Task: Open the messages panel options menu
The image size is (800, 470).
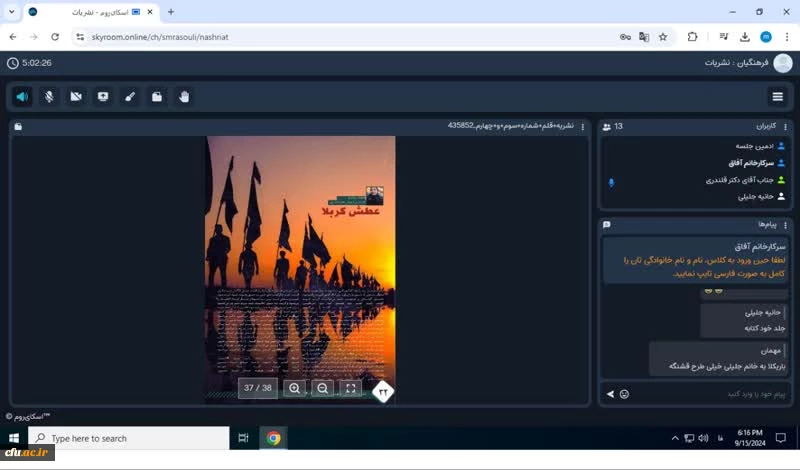Action: point(786,225)
